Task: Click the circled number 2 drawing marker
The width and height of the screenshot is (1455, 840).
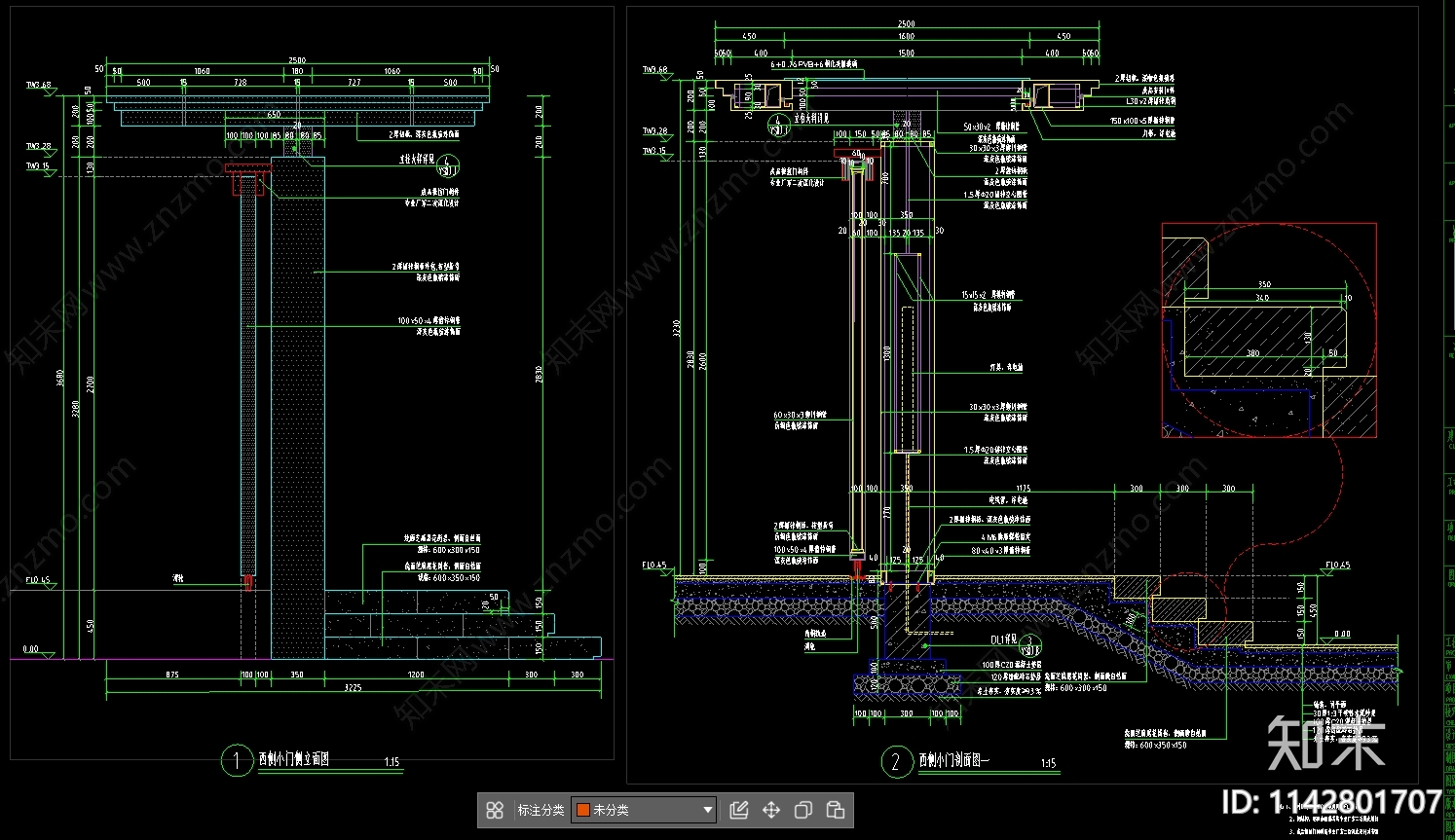Action: click(896, 762)
